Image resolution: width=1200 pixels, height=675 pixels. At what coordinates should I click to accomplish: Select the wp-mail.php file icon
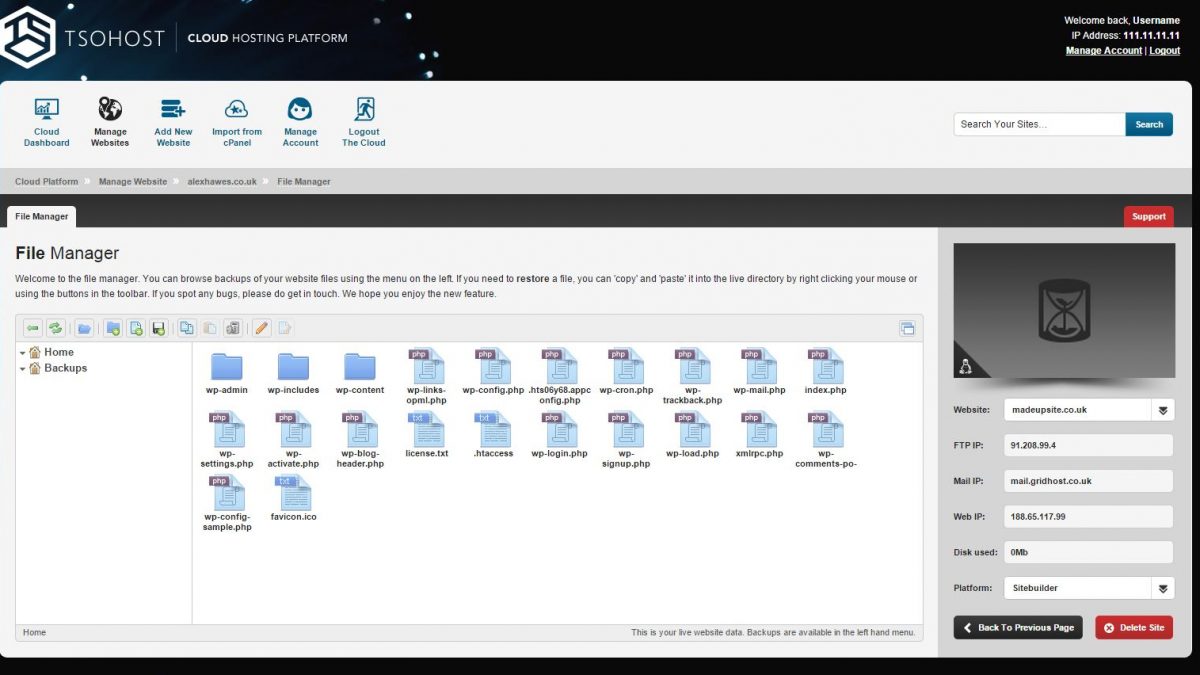pyautogui.click(x=759, y=366)
